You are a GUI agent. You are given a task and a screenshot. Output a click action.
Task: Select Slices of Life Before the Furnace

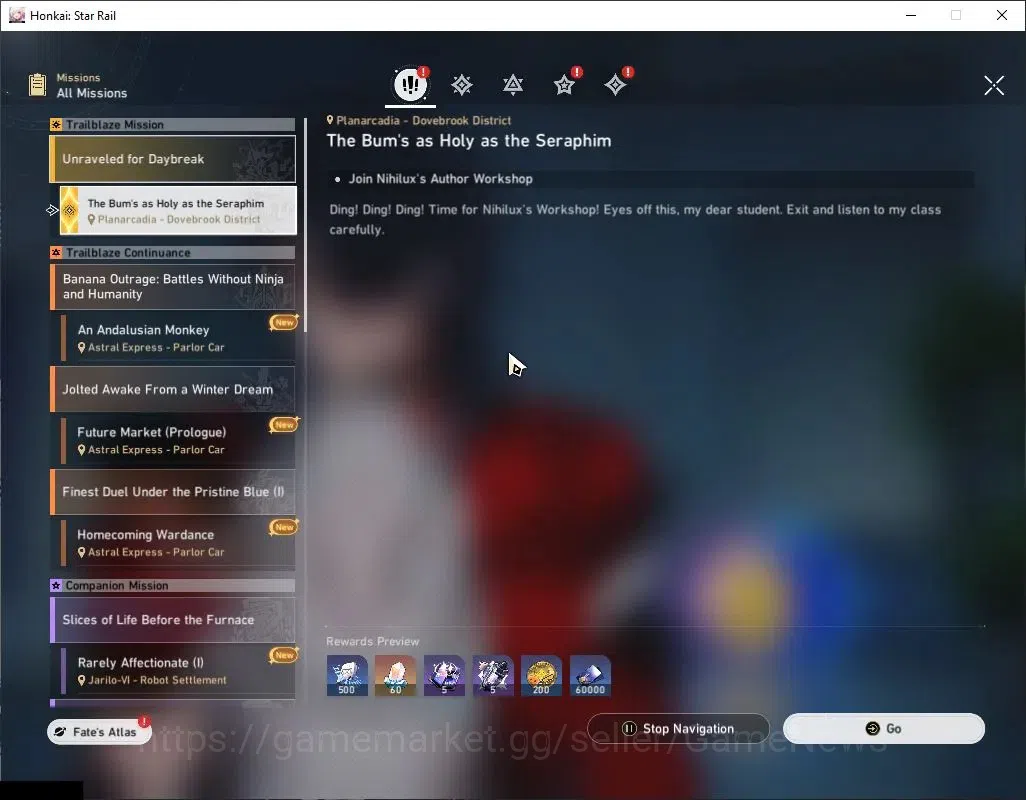click(173, 619)
